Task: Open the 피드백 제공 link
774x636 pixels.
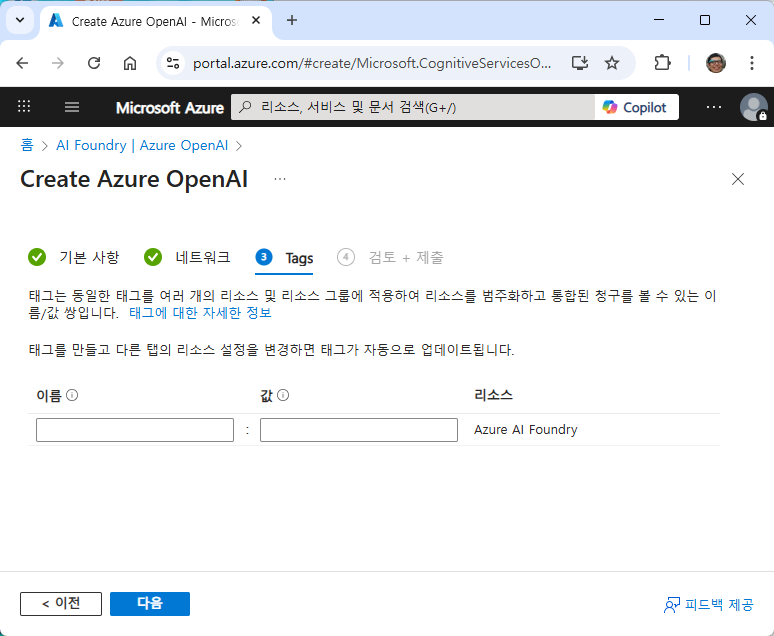Action: [708, 604]
